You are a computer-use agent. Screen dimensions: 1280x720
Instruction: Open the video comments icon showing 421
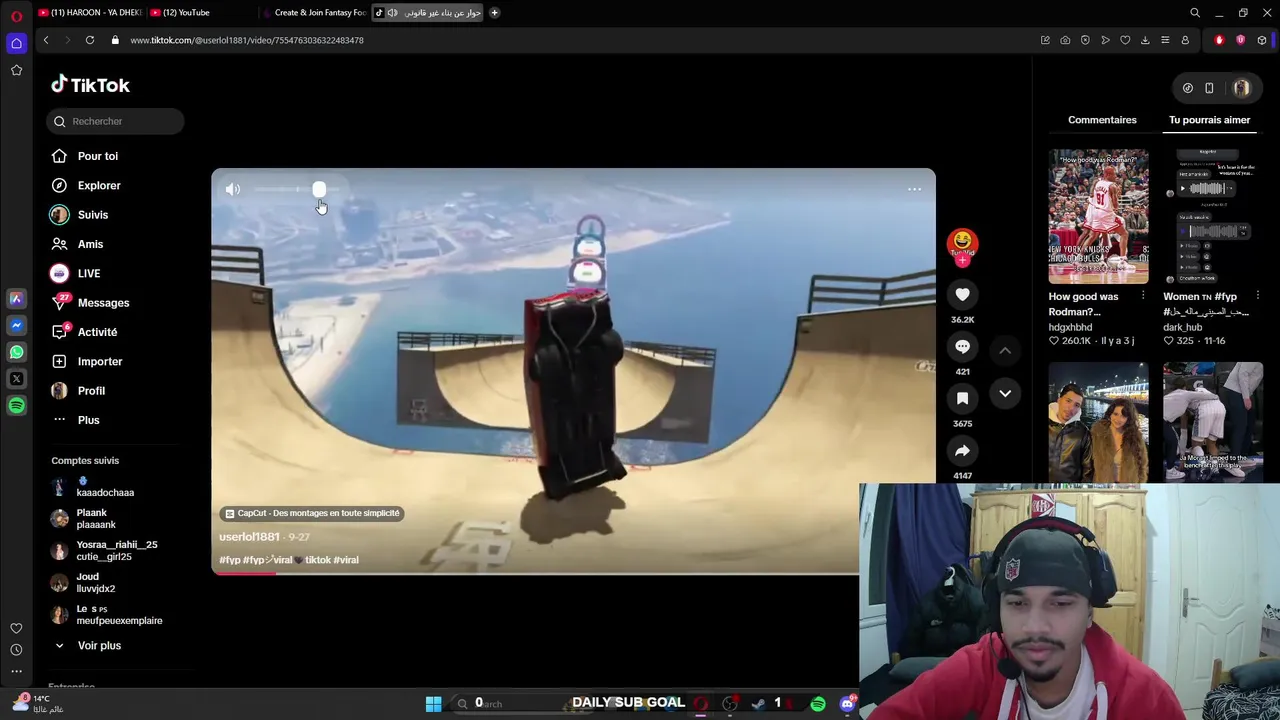[x=962, y=346]
